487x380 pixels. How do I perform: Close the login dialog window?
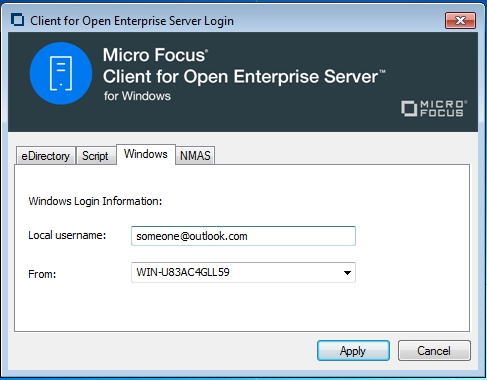click(x=460, y=20)
